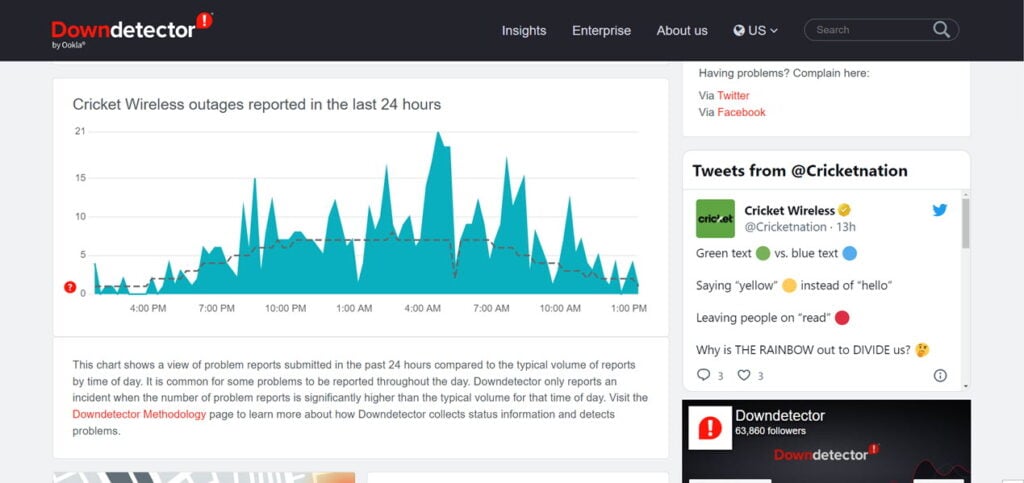The width and height of the screenshot is (1024, 483).
Task: Open the @Cricketnation handle link
Action: tap(786, 227)
